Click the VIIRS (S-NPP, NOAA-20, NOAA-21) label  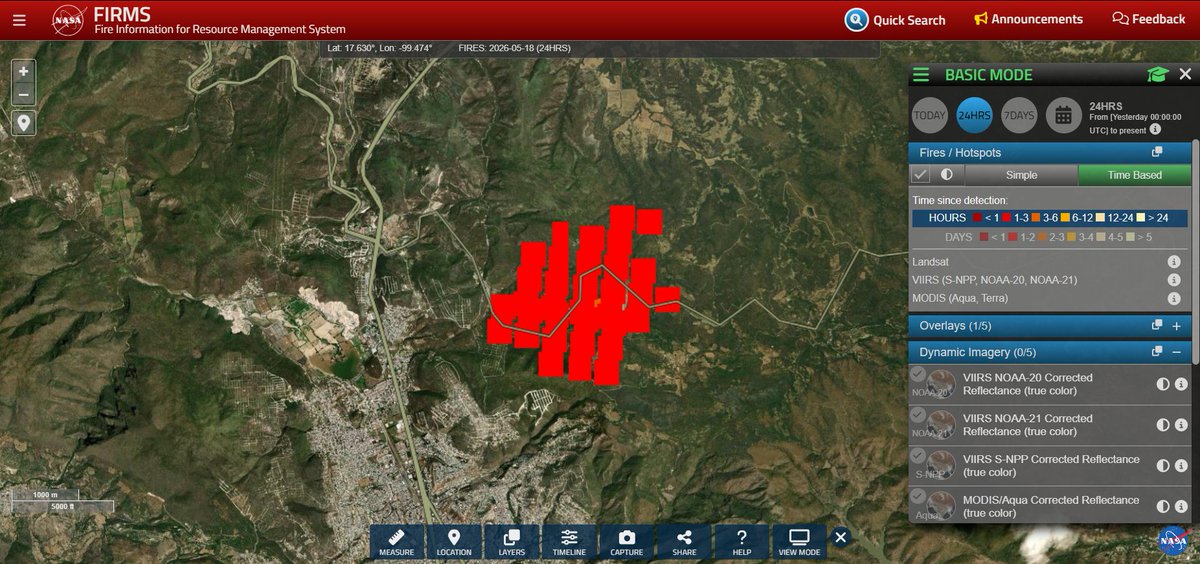click(997, 280)
